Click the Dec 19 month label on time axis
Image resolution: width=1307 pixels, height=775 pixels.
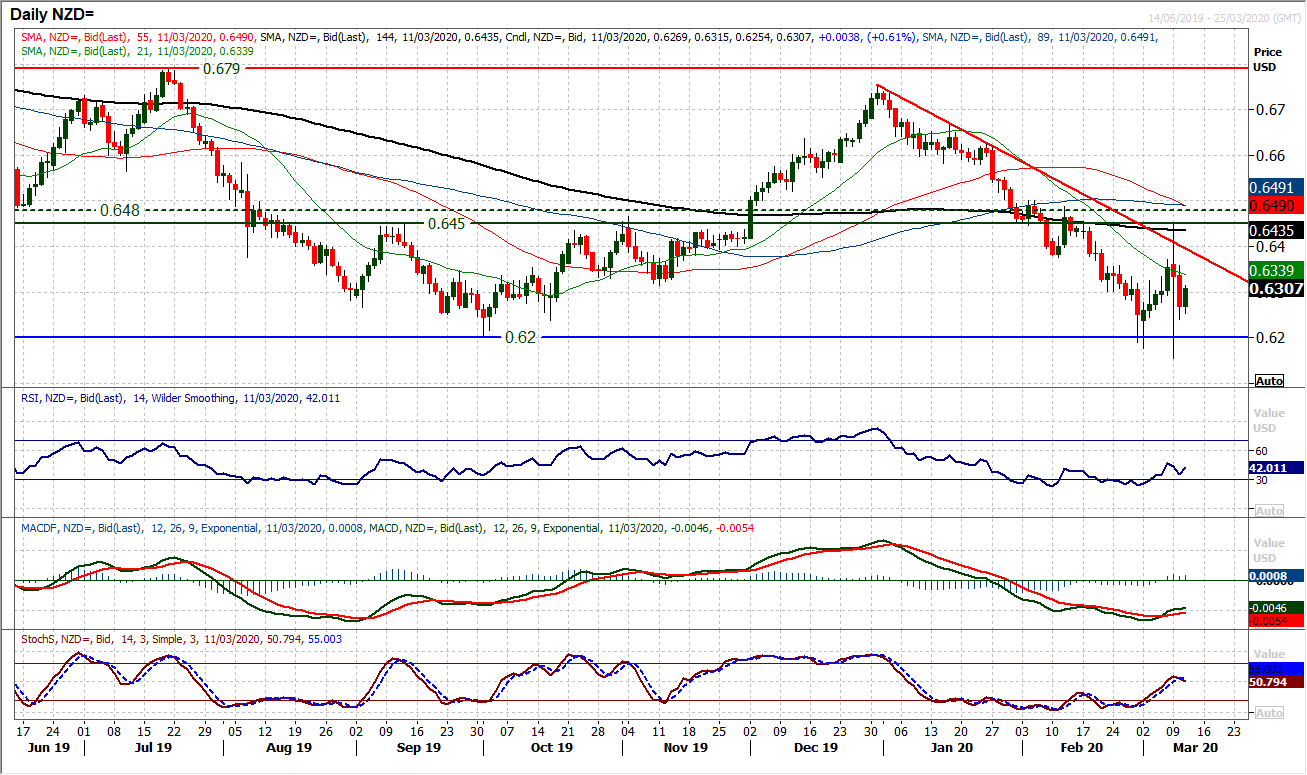tap(814, 747)
